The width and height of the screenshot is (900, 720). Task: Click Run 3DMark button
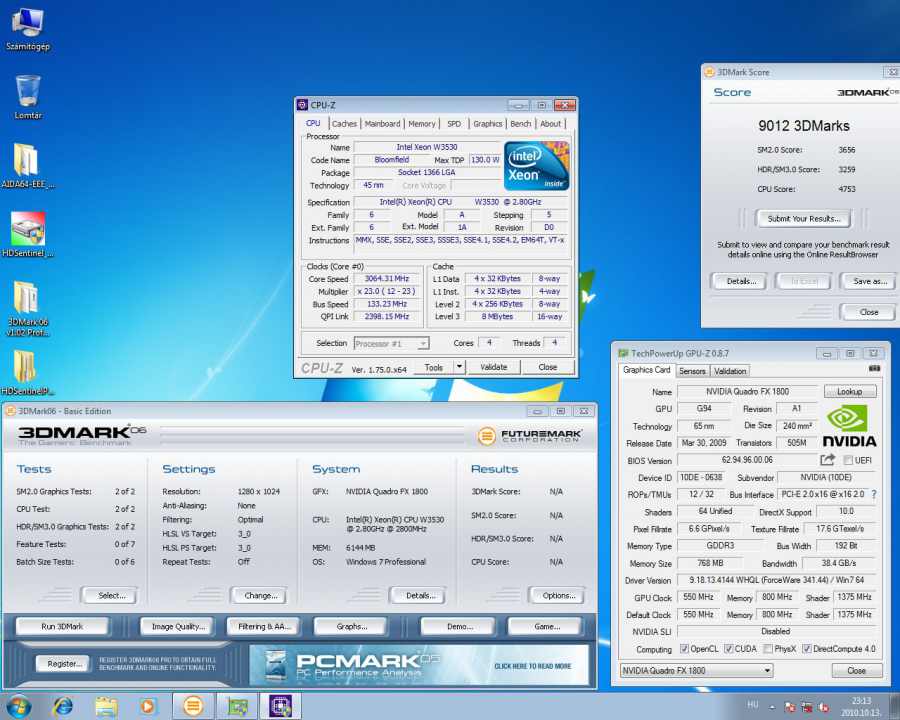pos(62,626)
